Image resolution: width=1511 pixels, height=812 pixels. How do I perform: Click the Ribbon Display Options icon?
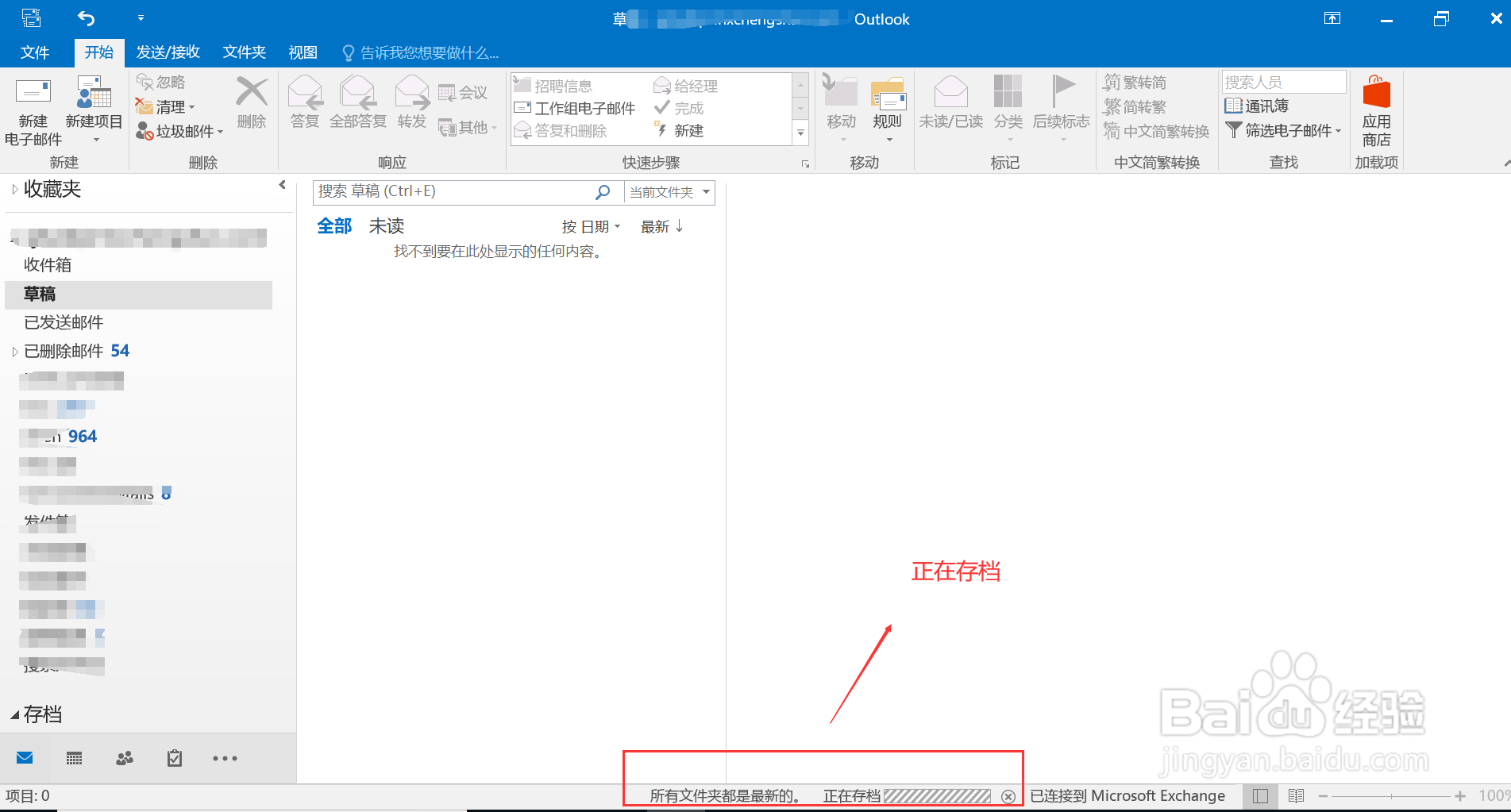click(x=1332, y=19)
